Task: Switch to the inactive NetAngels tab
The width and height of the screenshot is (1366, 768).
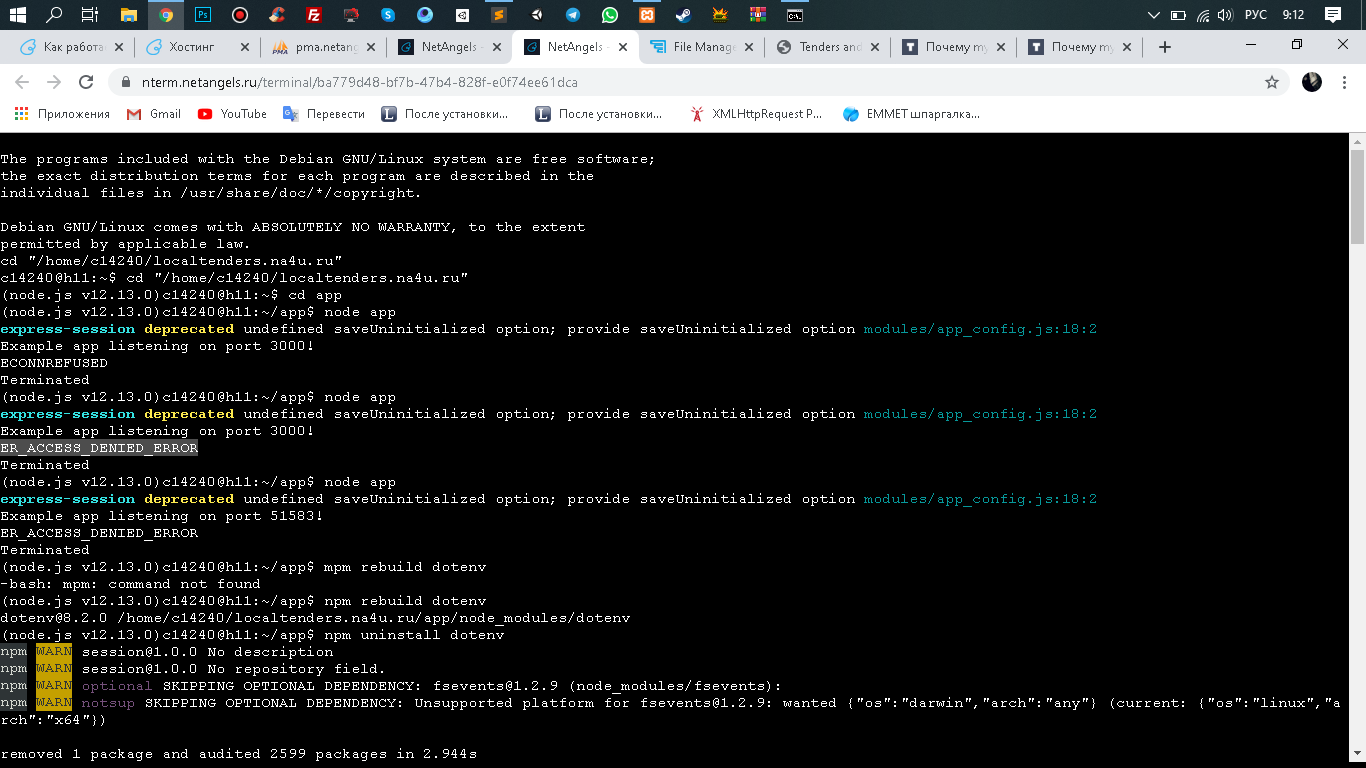Action: pyautogui.click(x=448, y=47)
